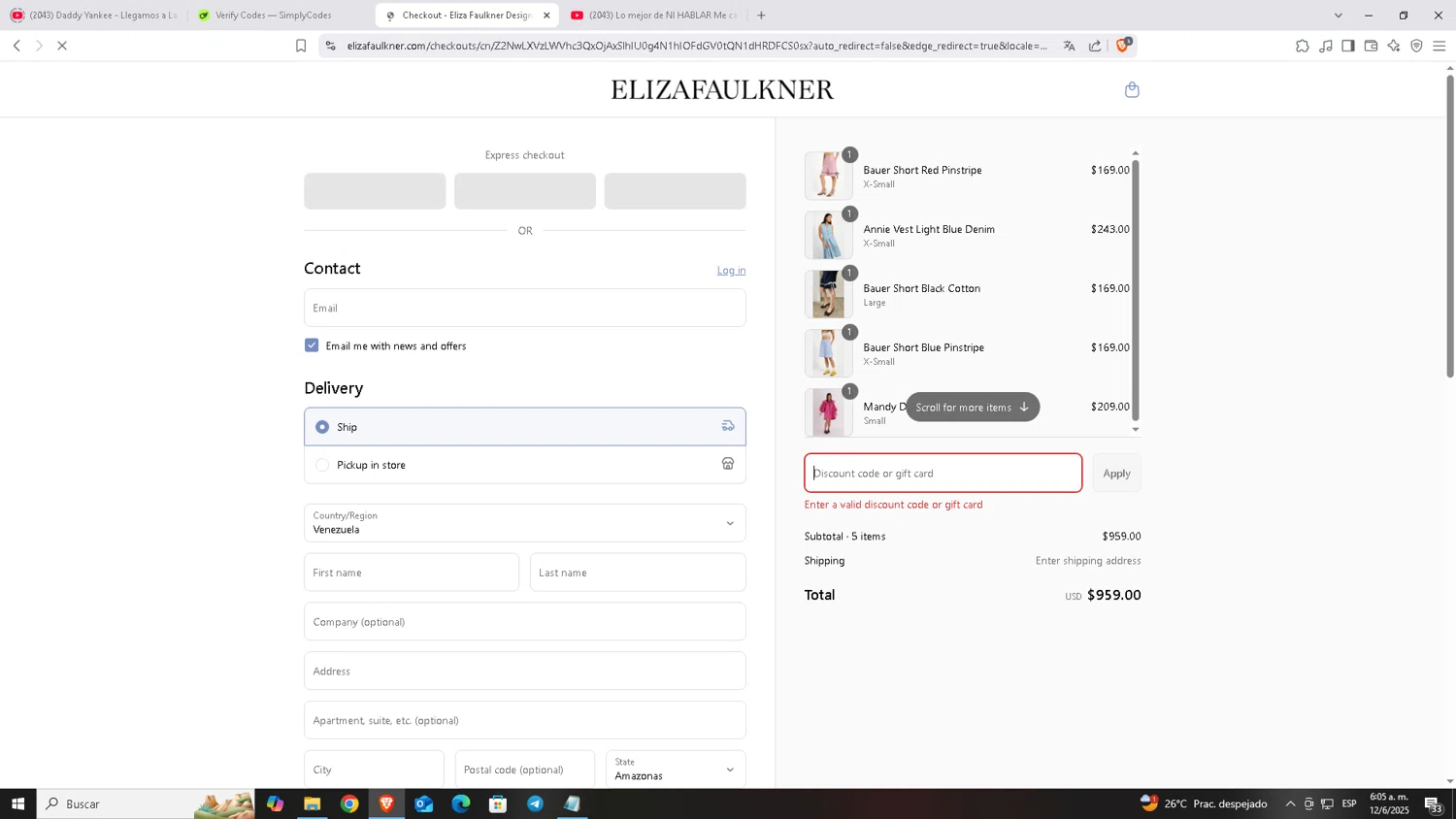Screen dimensions: 1456x819
Task: Open the shopping bag cart icon
Action: pyautogui.click(x=1132, y=90)
